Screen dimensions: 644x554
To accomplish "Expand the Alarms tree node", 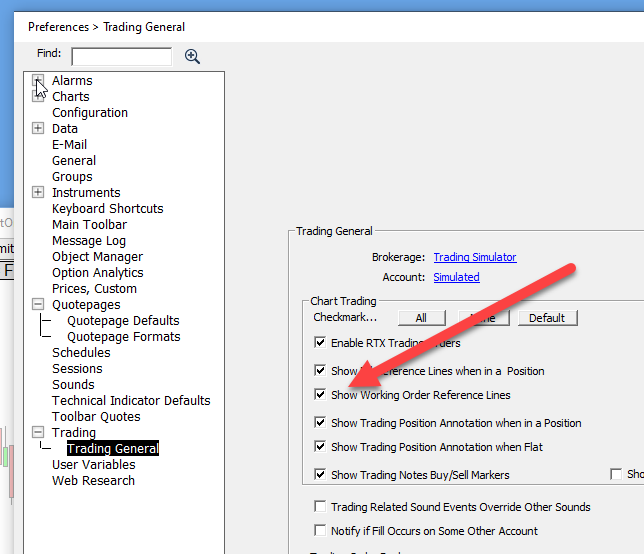I will point(38,80).
